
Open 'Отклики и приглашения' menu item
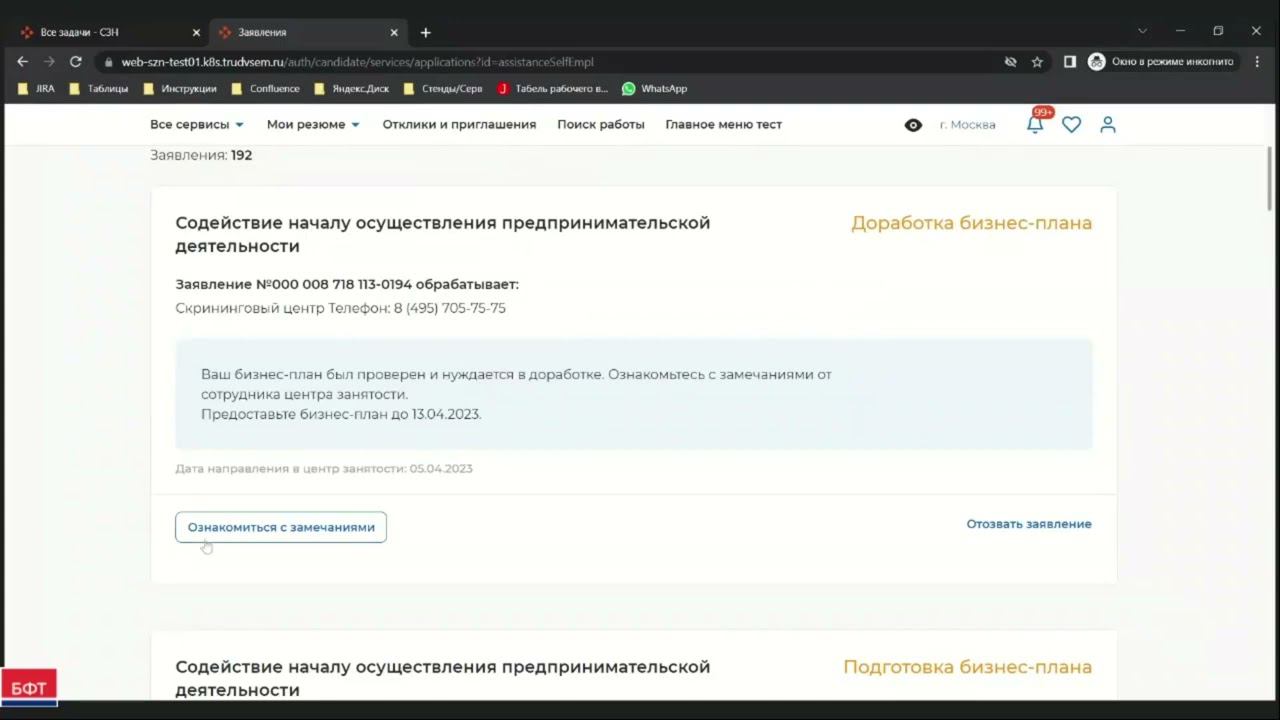tap(459, 125)
